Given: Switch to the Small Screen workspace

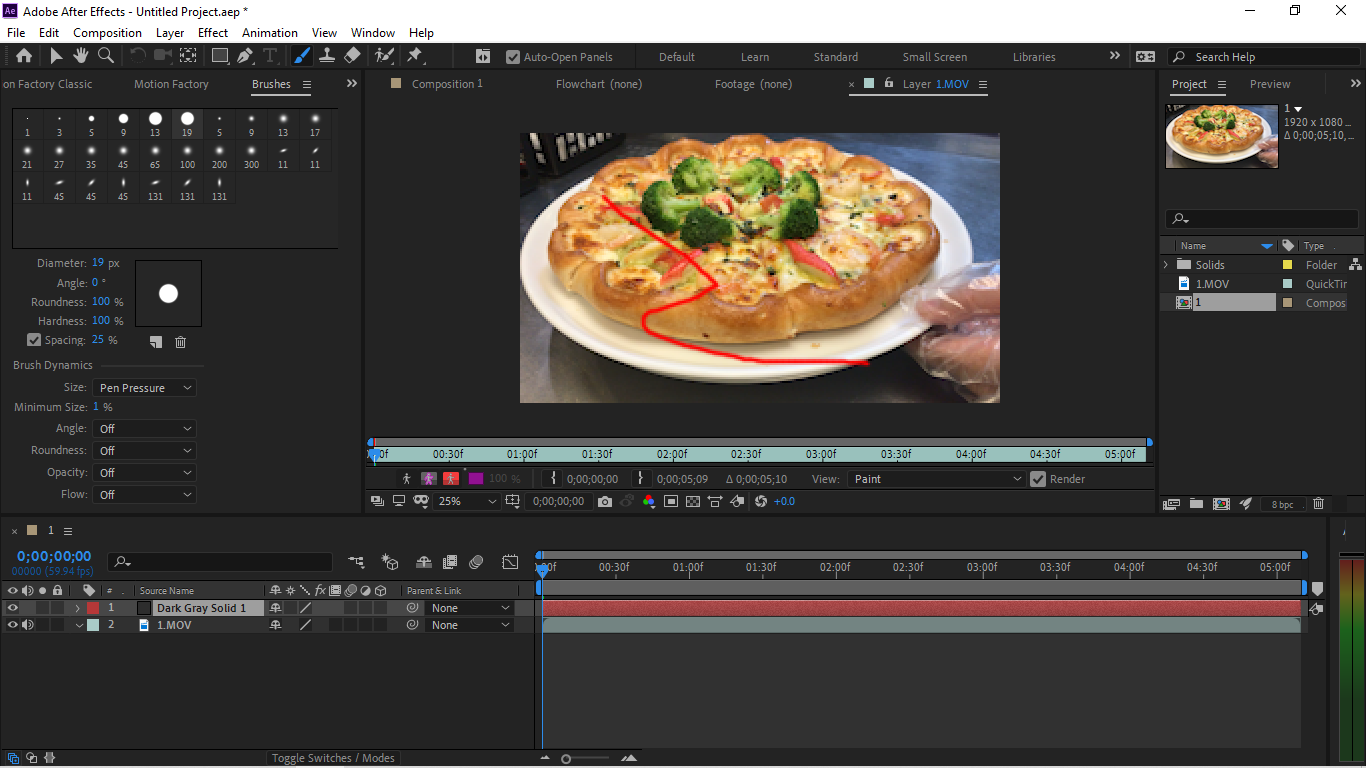Looking at the screenshot, I should click(x=935, y=56).
